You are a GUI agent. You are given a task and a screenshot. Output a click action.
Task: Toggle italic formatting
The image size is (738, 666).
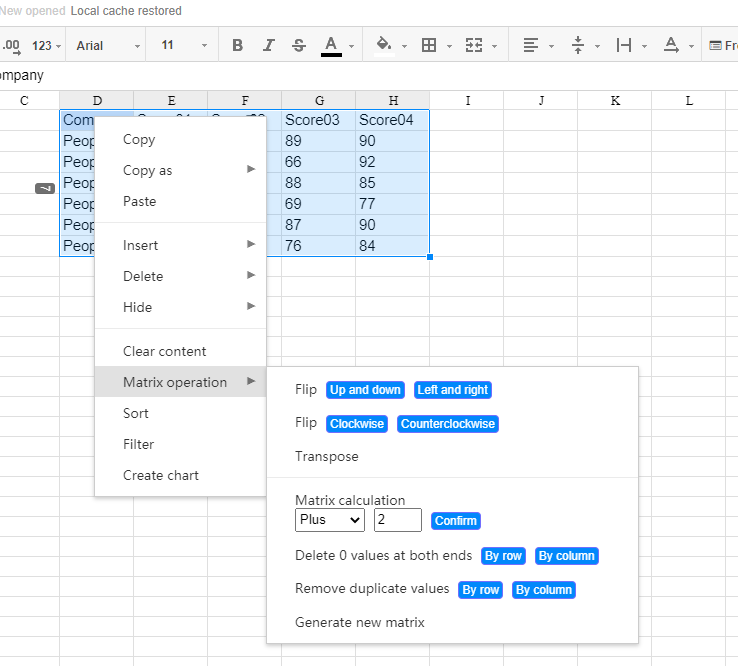coord(268,45)
